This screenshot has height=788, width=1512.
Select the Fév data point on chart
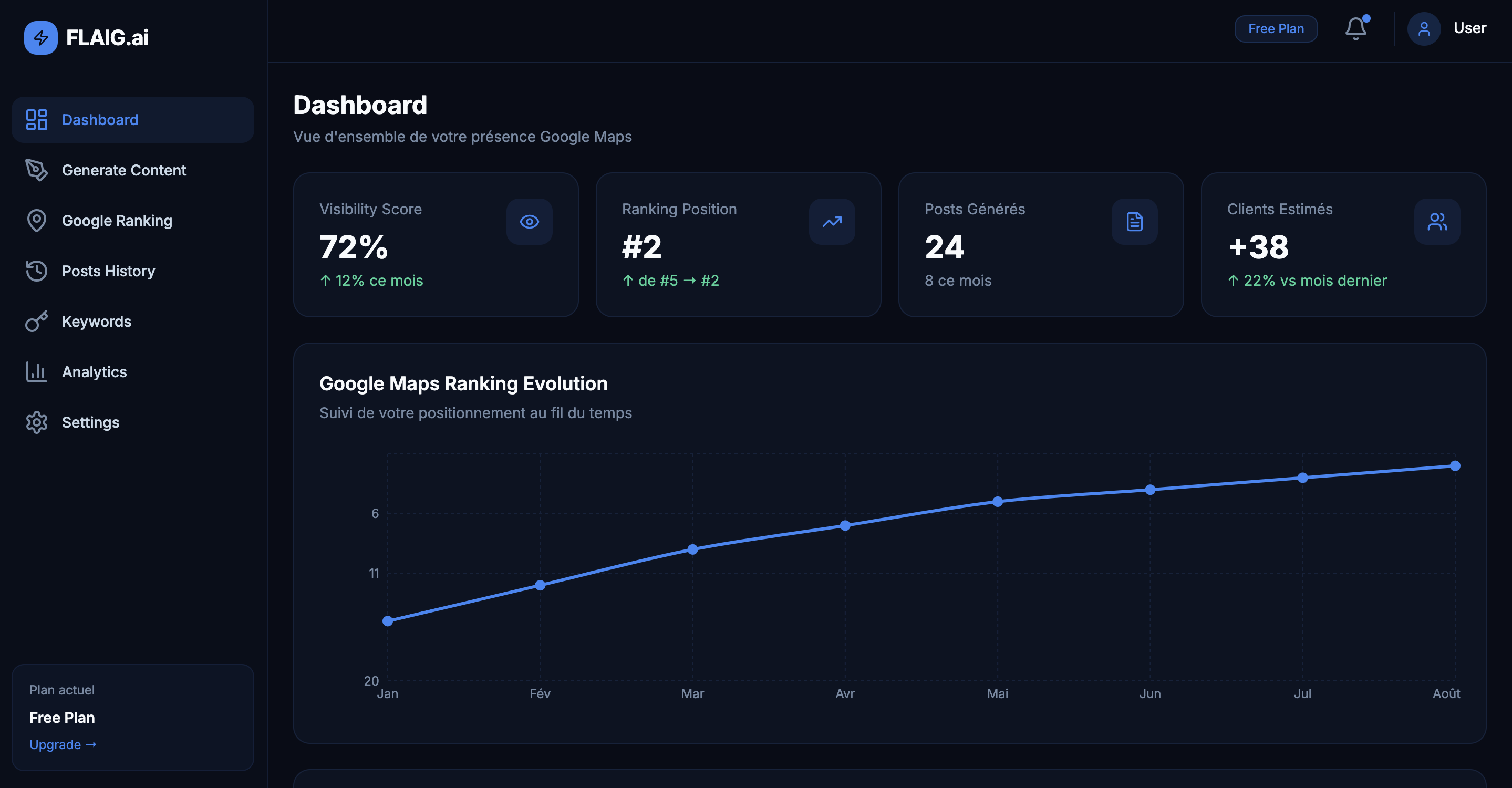[540, 585]
